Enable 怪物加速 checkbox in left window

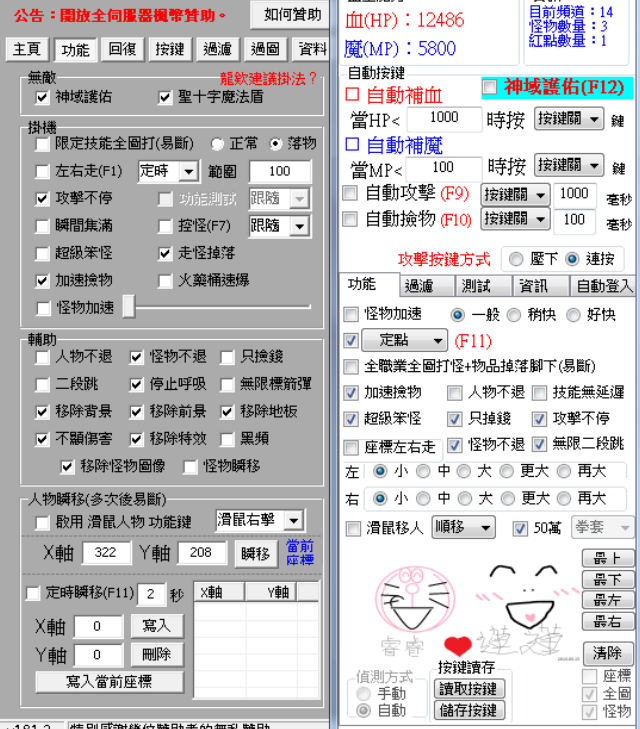(43, 308)
